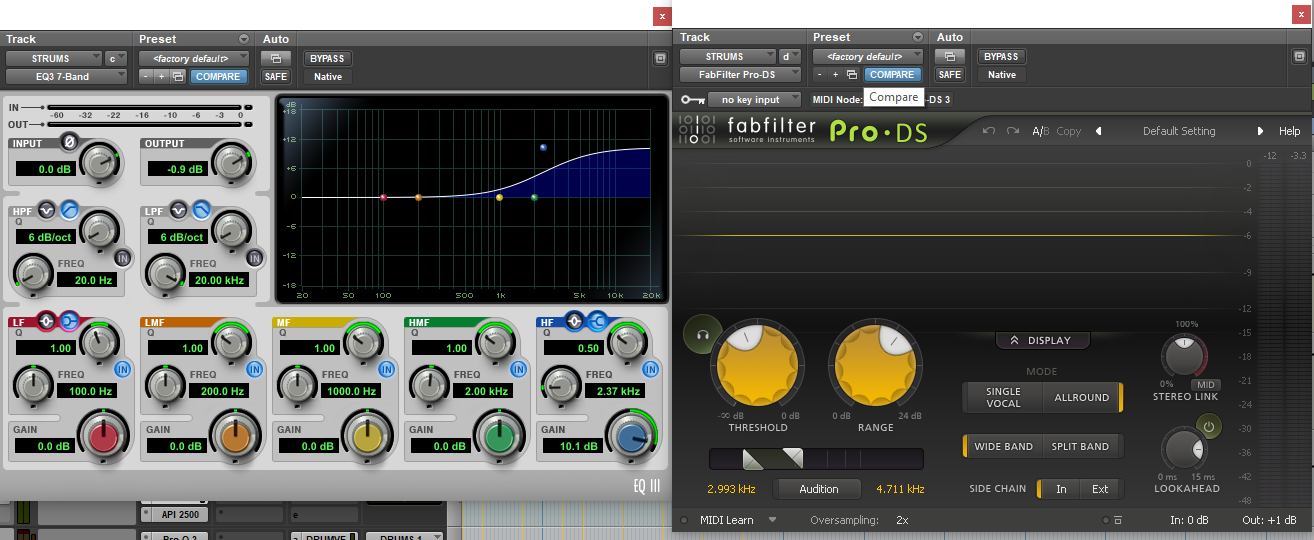Open Pro-DS Default Setting preset menu
Screen dimensions: 1314x540
[x=1179, y=131]
